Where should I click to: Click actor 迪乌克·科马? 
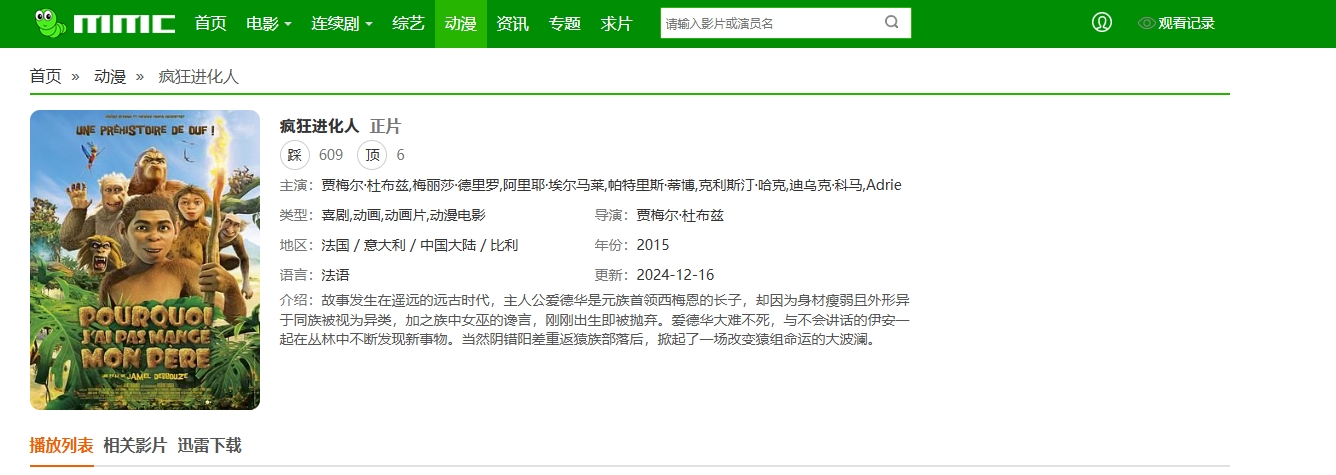click(825, 185)
